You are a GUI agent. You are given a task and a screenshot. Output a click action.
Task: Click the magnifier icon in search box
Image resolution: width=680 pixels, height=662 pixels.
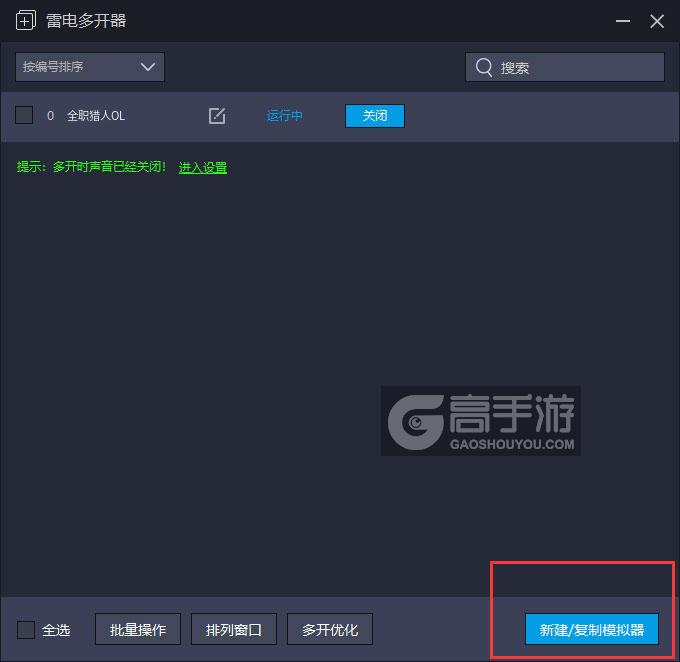484,67
